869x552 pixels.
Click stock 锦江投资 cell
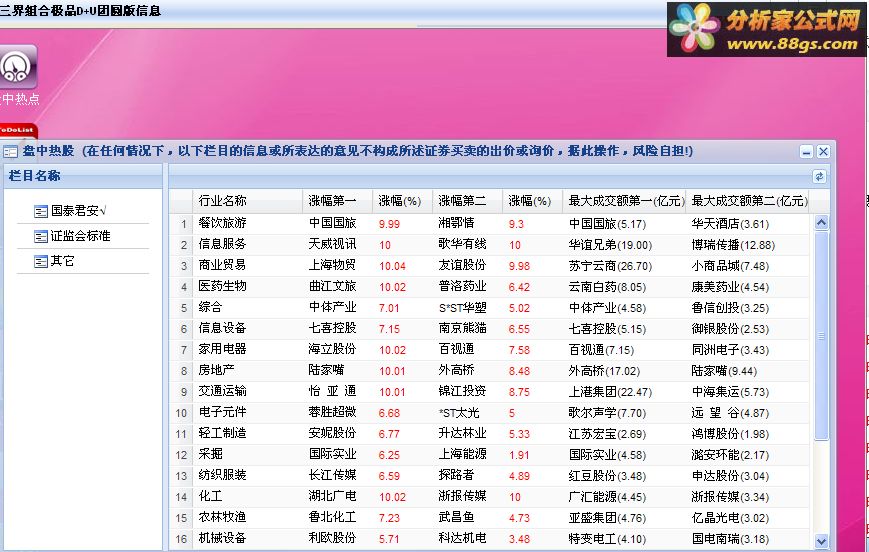[x=462, y=391]
